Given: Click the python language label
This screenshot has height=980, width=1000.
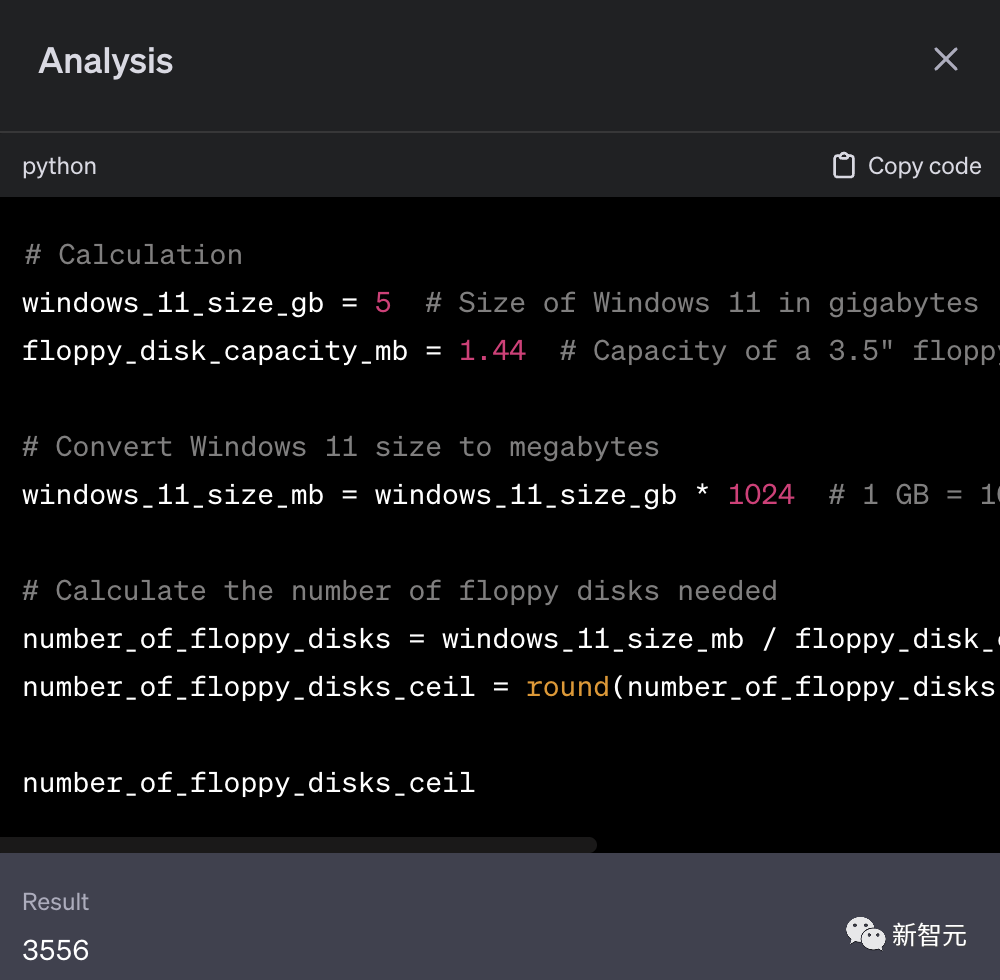Looking at the screenshot, I should pyautogui.click(x=59, y=167).
